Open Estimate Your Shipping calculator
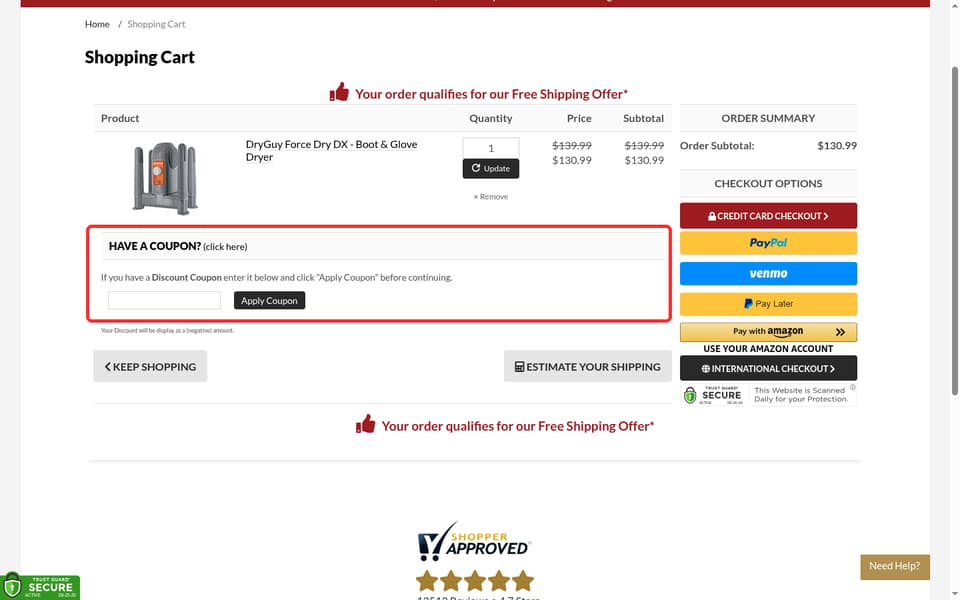The width and height of the screenshot is (960, 600). click(587, 366)
